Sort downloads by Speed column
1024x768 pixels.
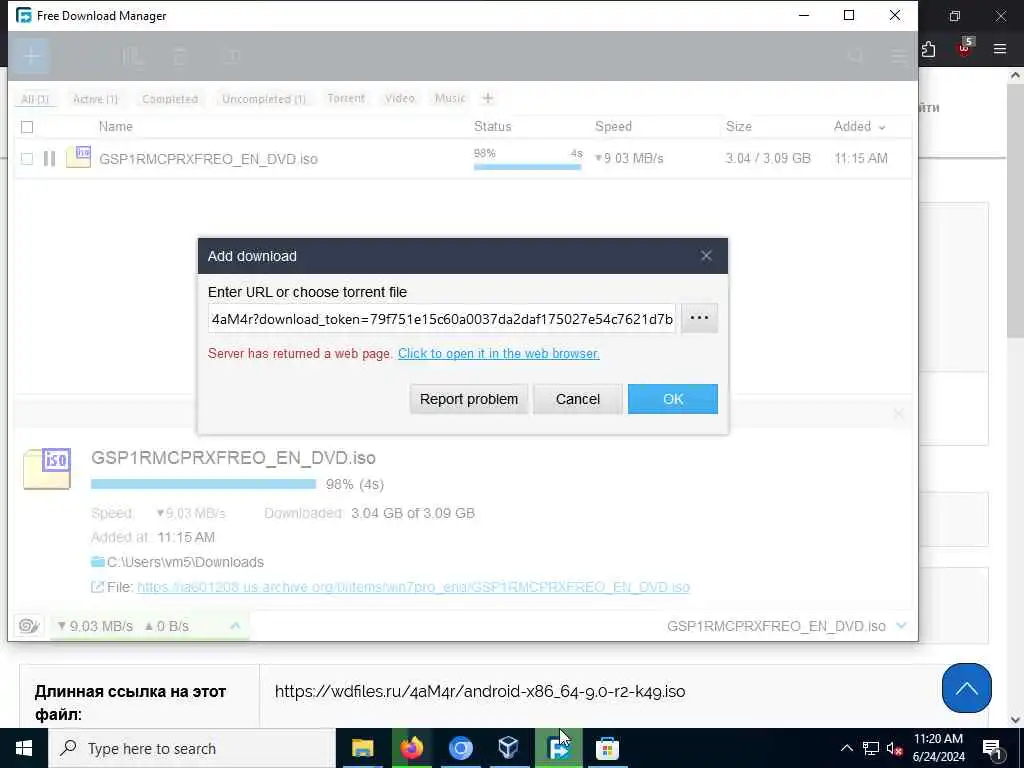613,127
